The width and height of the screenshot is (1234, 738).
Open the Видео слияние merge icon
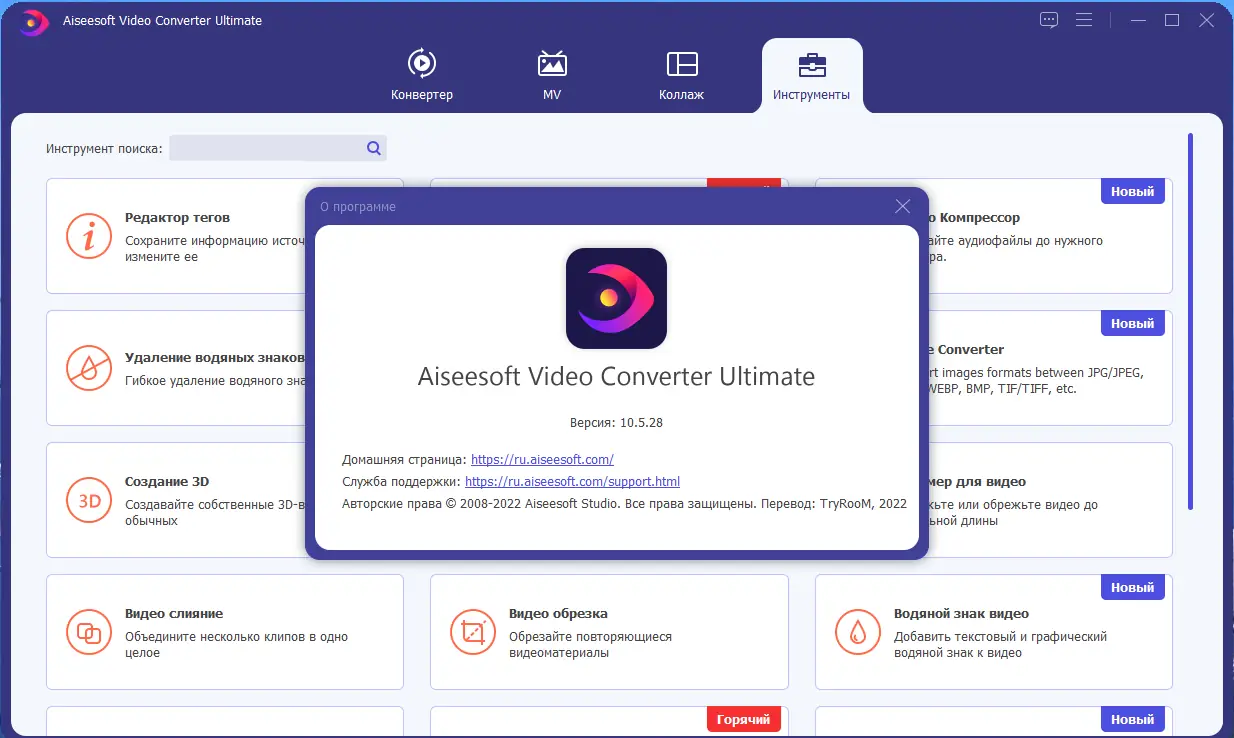88,632
